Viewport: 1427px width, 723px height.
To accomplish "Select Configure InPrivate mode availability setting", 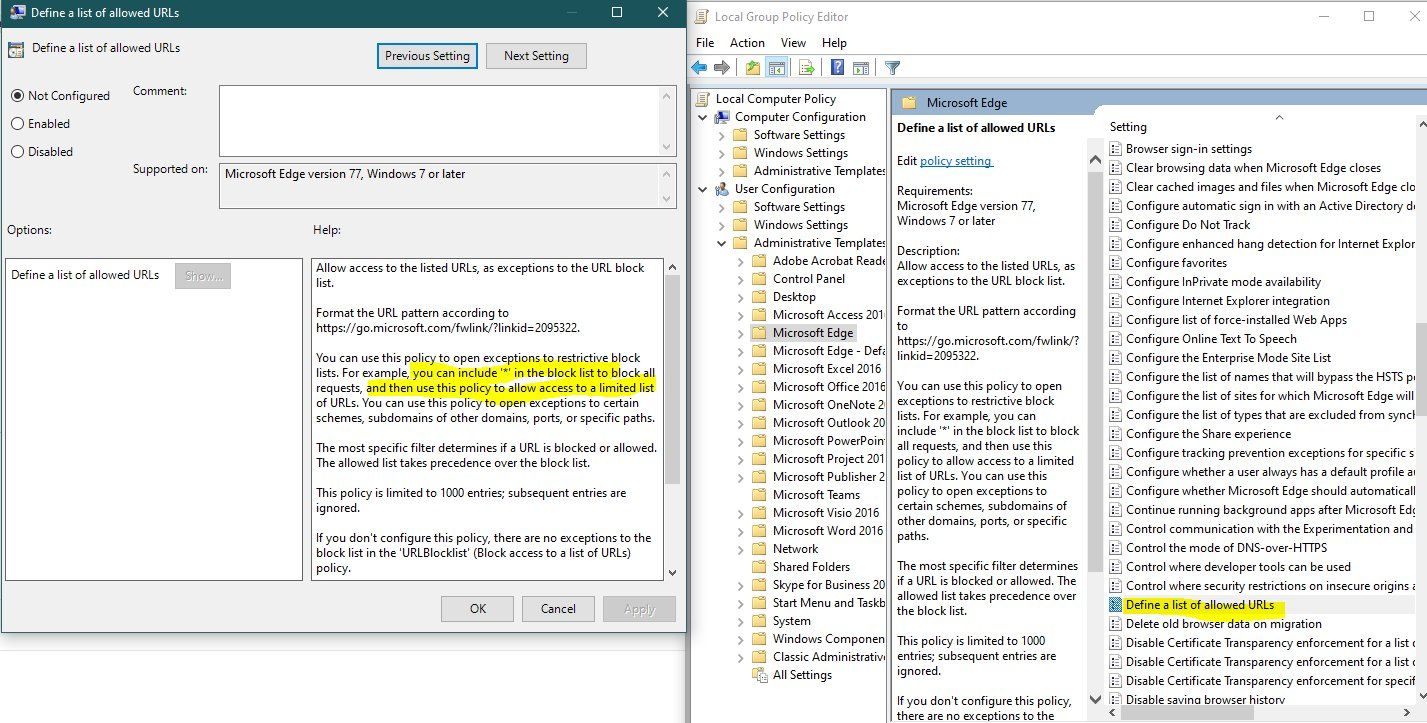I will [1223, 282].
